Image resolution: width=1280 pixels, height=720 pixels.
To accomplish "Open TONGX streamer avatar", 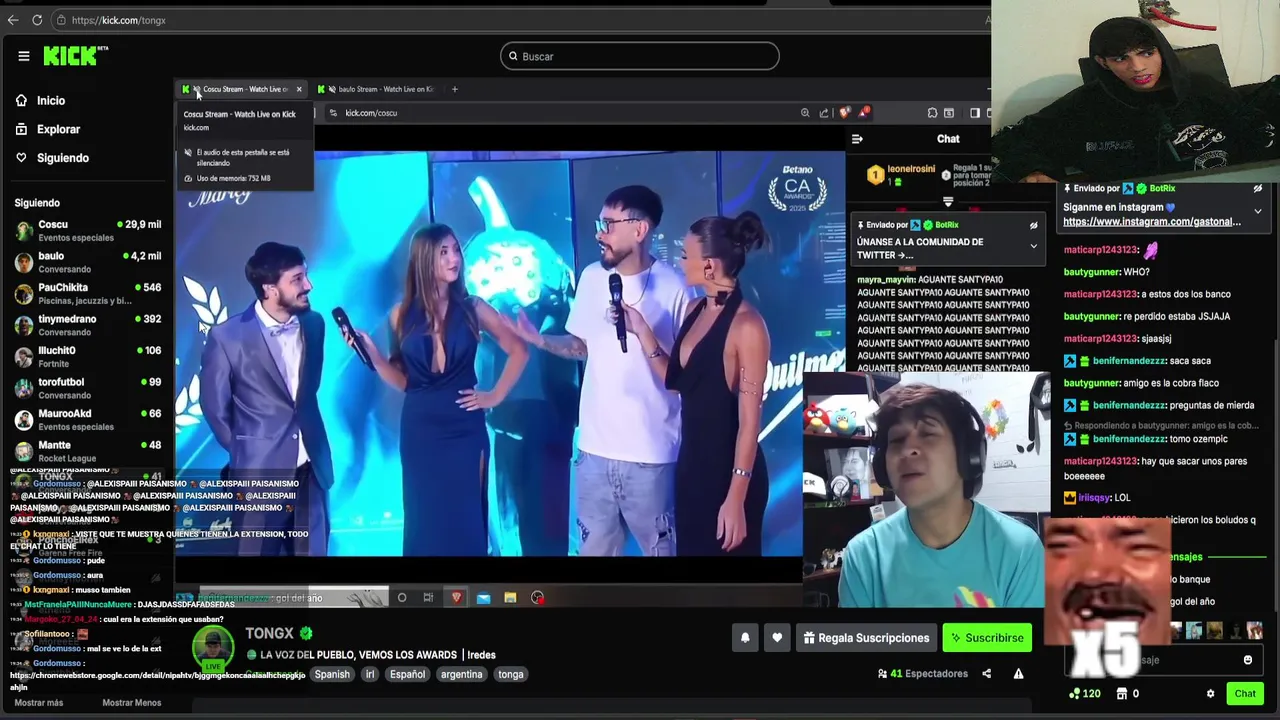I will pyautogui.click(x=213, y=648).
